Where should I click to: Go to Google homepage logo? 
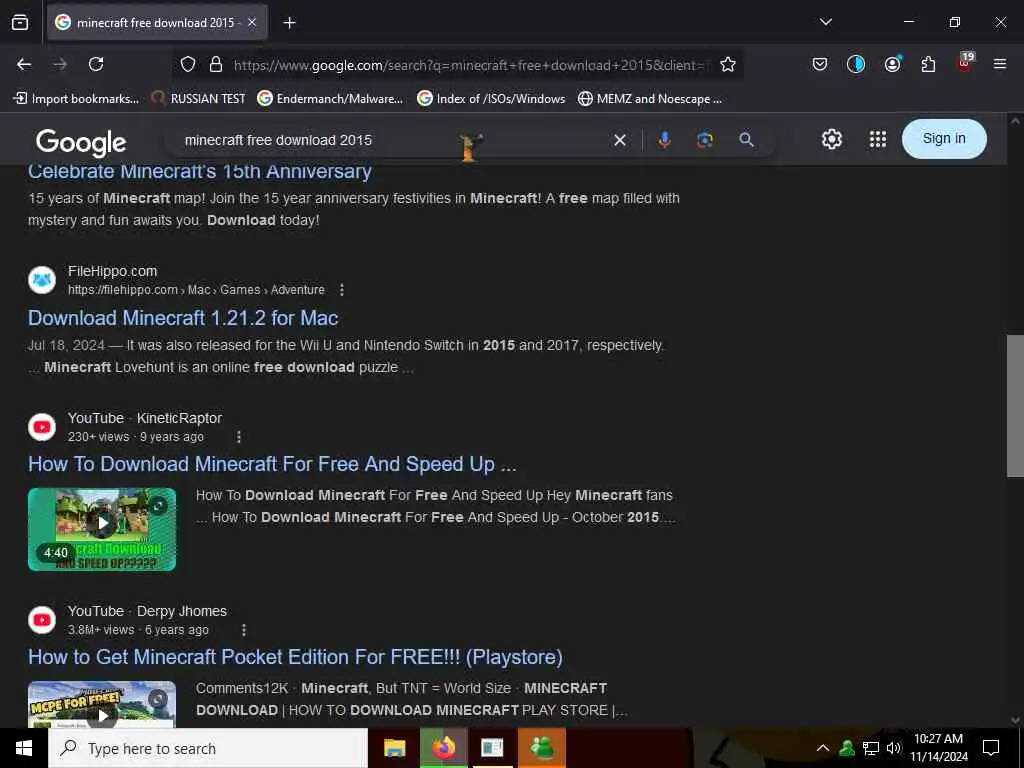(x=81, y=142)
